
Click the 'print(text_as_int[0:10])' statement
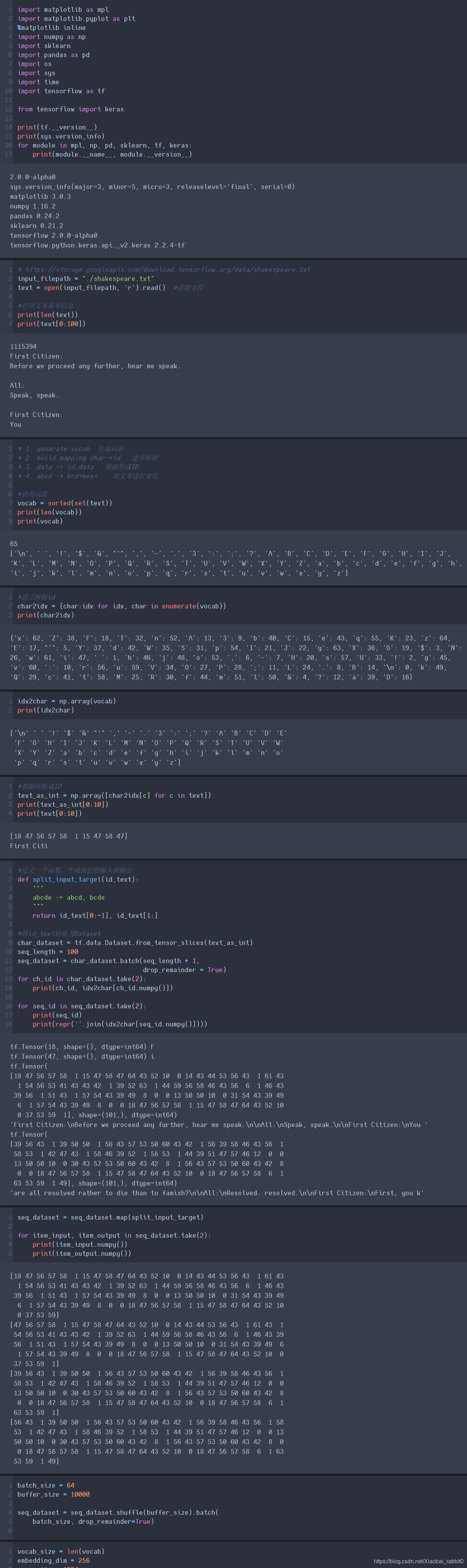click(x=63, y=805)
